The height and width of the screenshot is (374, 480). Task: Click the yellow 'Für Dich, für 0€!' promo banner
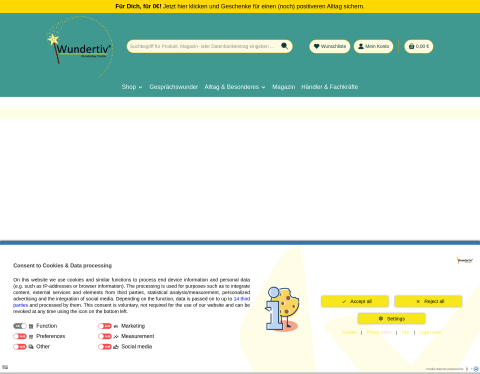point(240,6)
